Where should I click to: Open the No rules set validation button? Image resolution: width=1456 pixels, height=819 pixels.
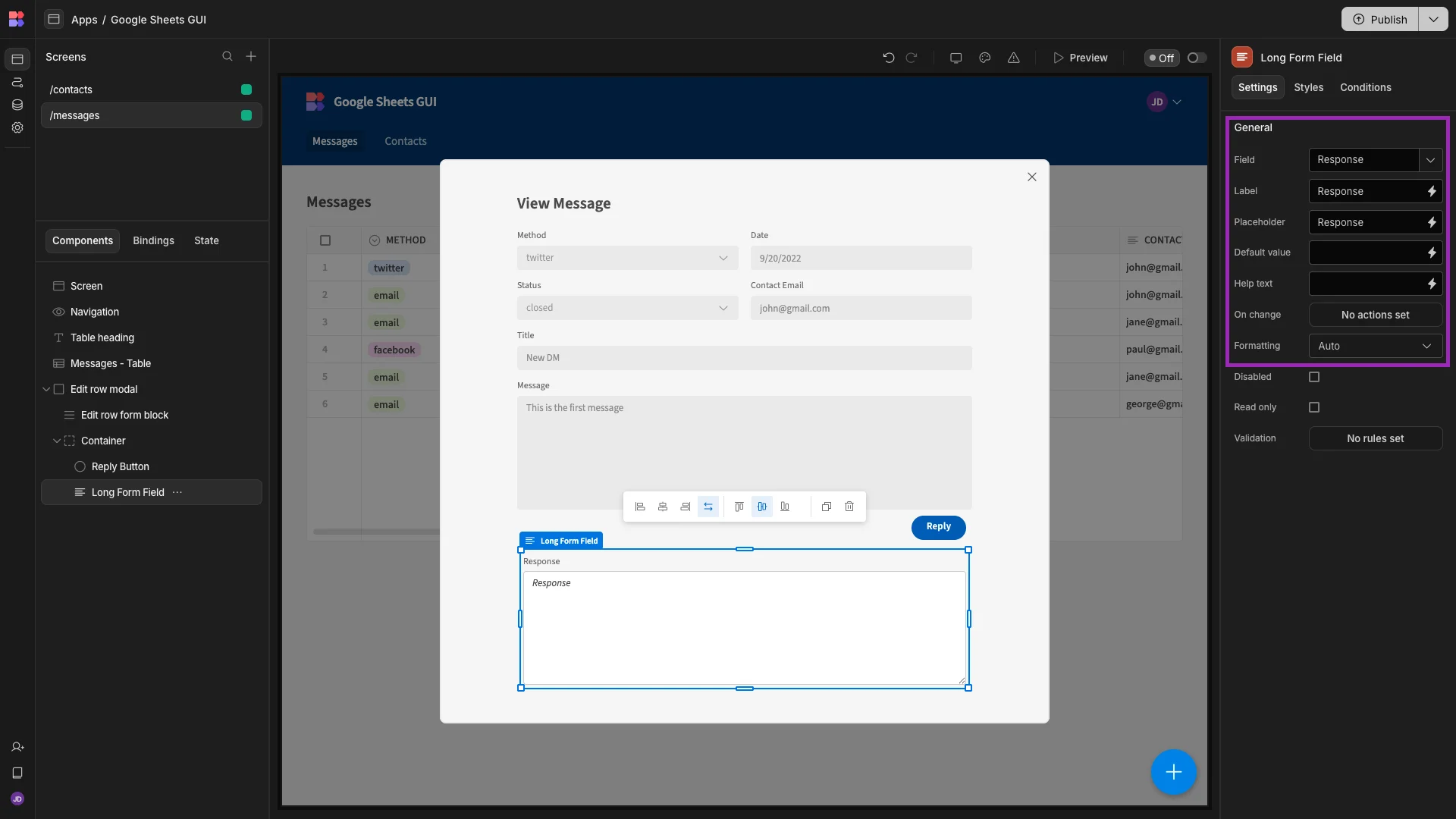click(1375, 438)
